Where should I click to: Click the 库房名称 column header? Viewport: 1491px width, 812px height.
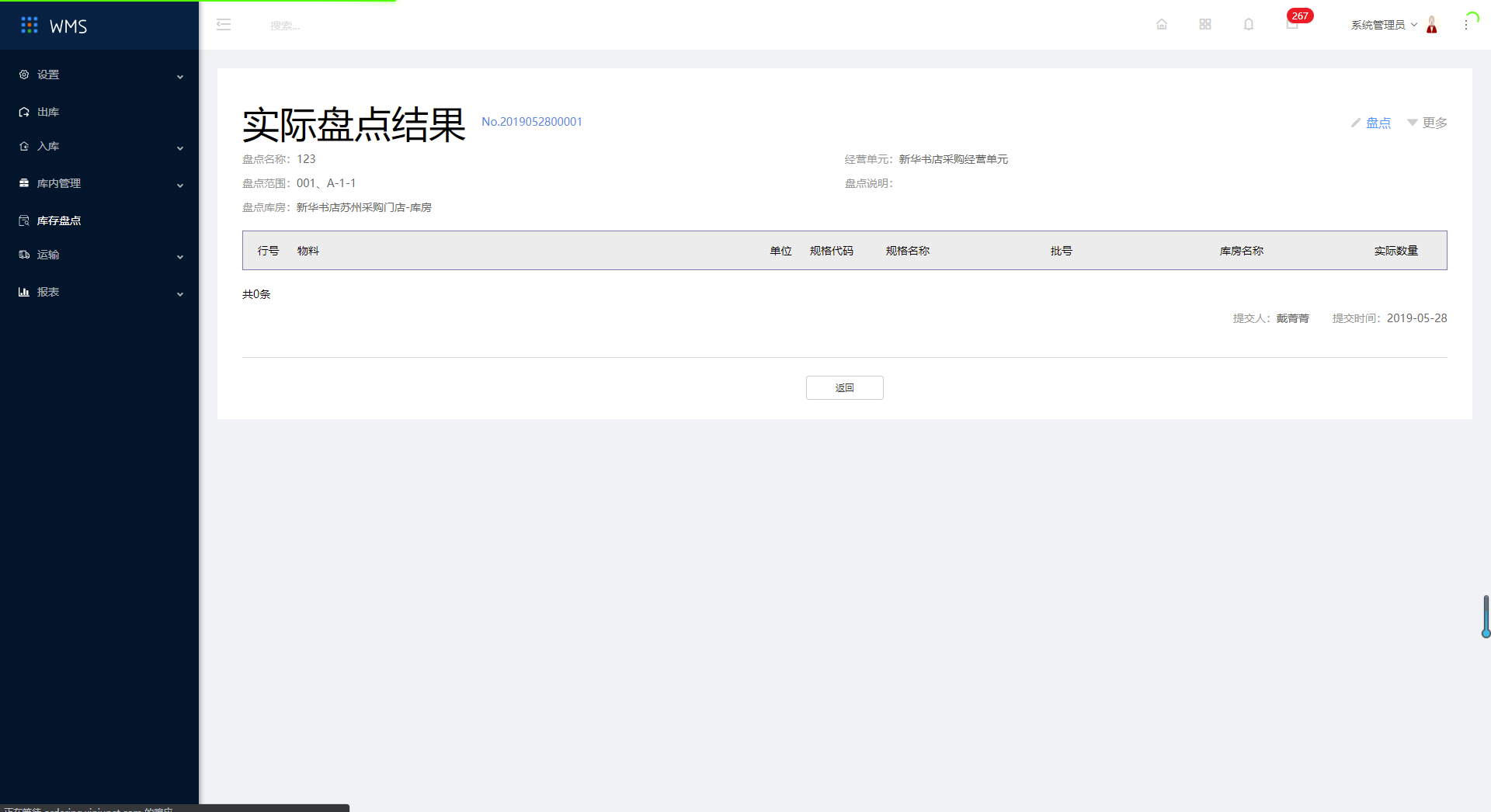pyautogui.click(x=1241, y=251)
